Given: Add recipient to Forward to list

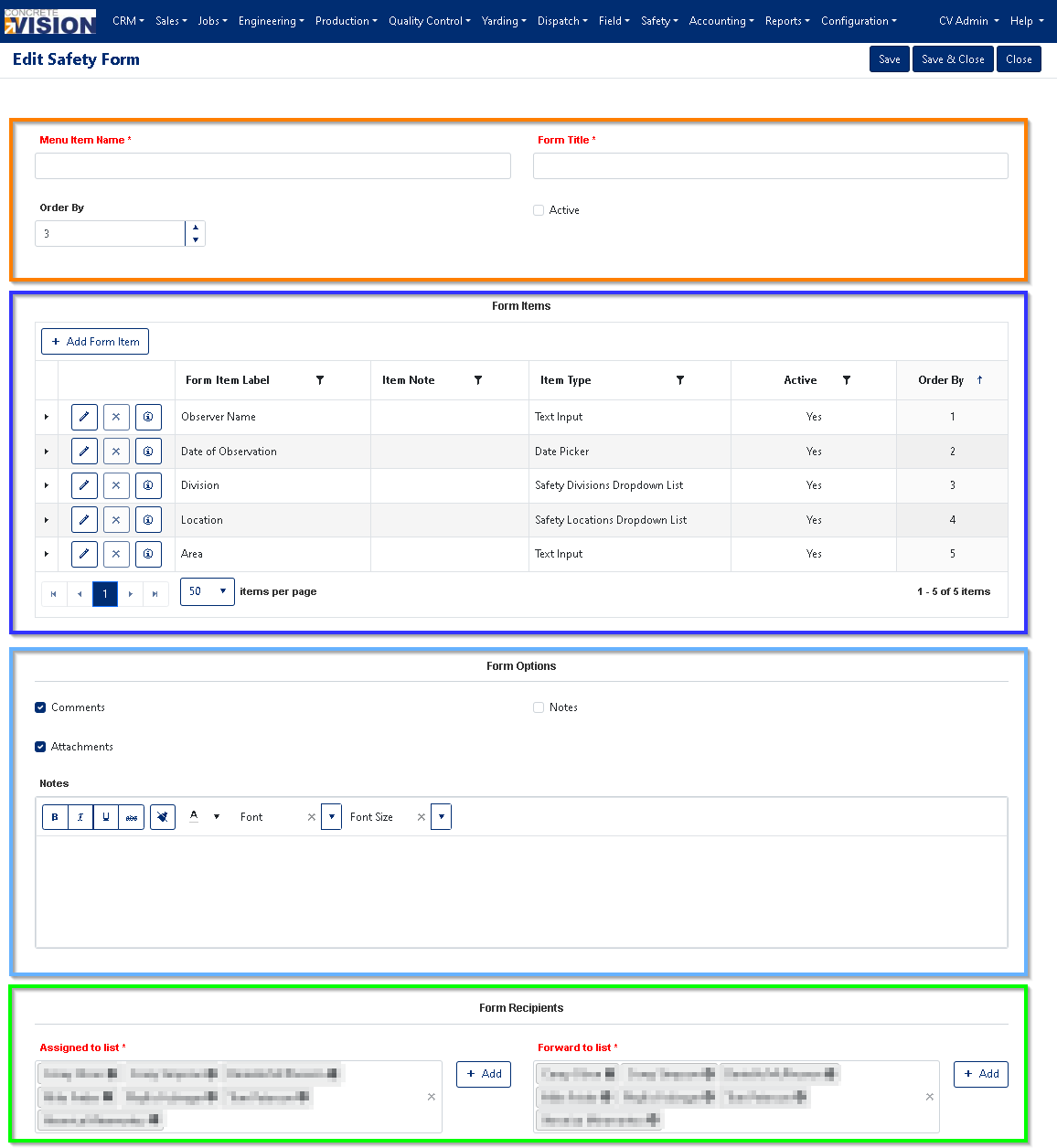Looking at the screenshot, I should [x=981, y=1074].
